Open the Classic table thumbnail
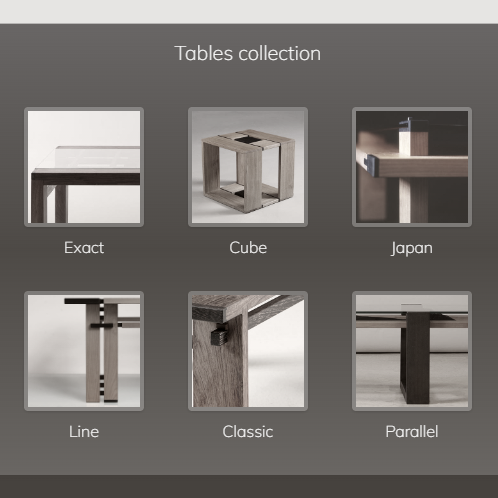Image resolution: width=498 pixels, height=498 pixels. tap(248, 351)
